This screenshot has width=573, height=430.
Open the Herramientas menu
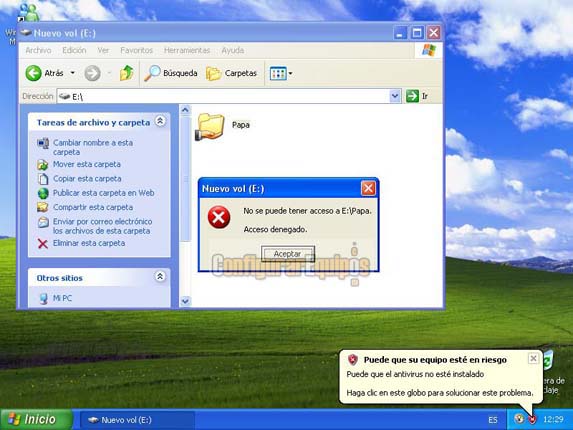click(187, 50)
